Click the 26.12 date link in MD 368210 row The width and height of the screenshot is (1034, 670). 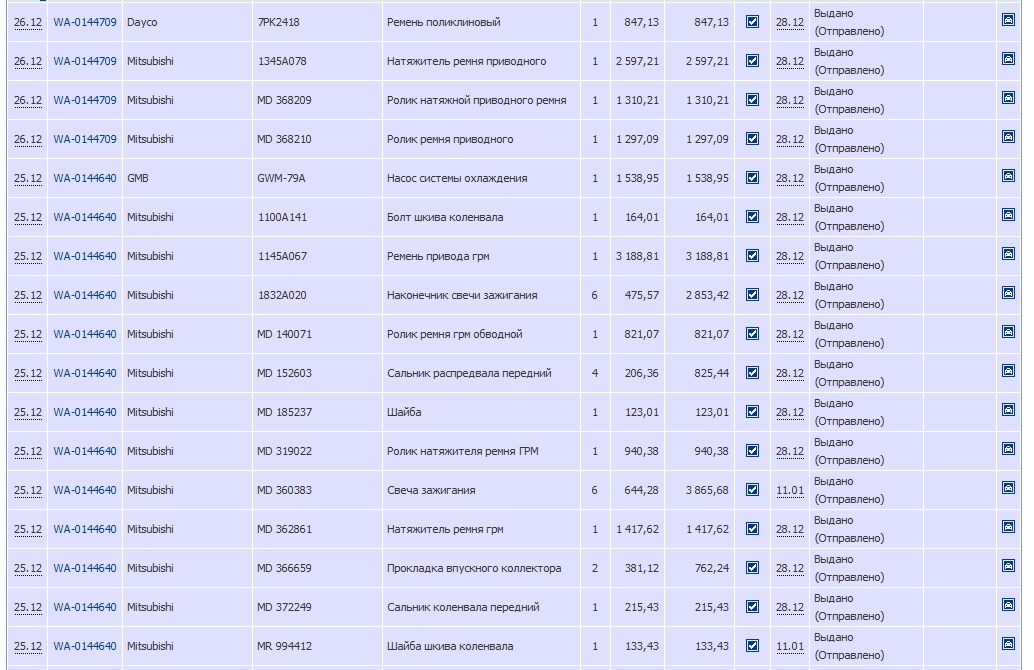(28, 140)
